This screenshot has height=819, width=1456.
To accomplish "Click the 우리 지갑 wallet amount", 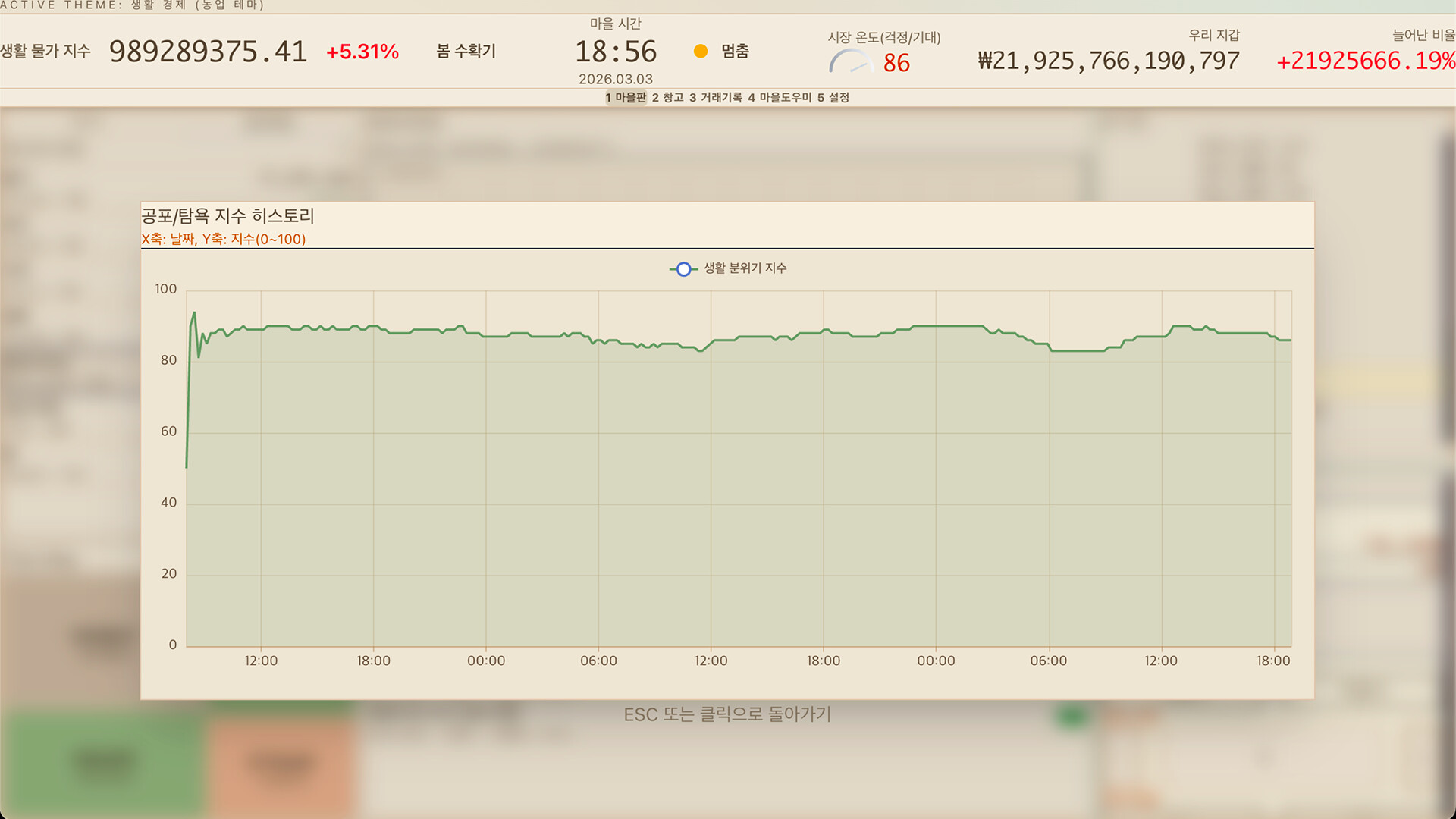I will point(1109,61).
